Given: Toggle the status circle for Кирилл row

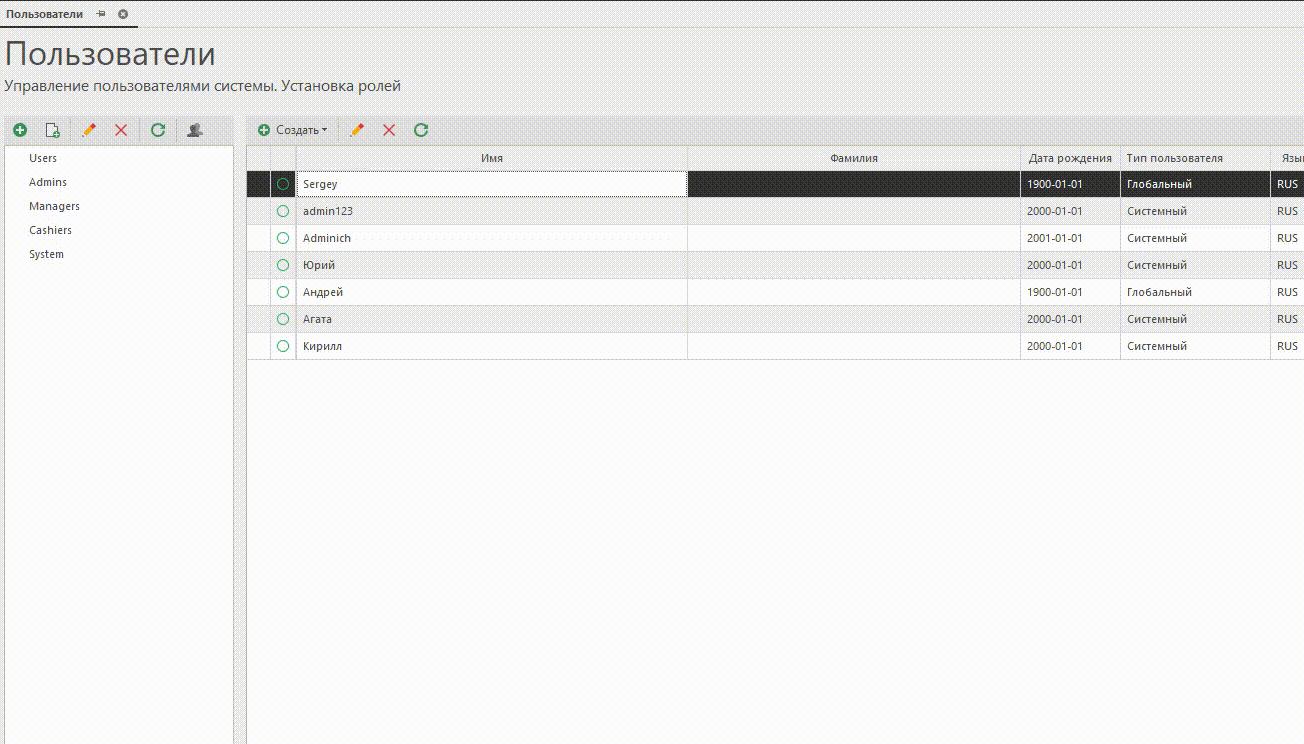Looking at the screenshot, I should coord(283,346).
